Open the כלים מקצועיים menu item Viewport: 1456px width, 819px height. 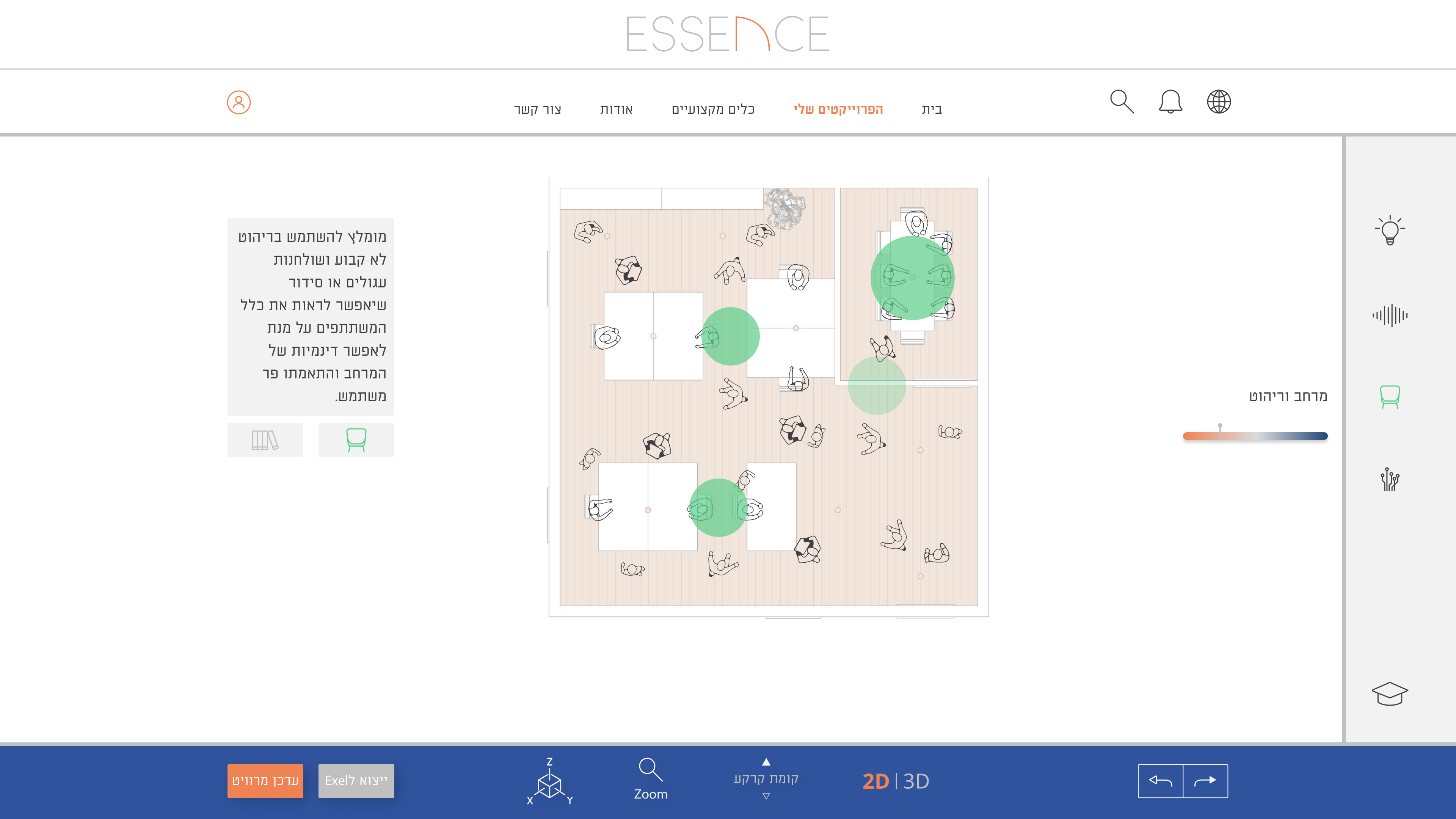pos(713,109)
